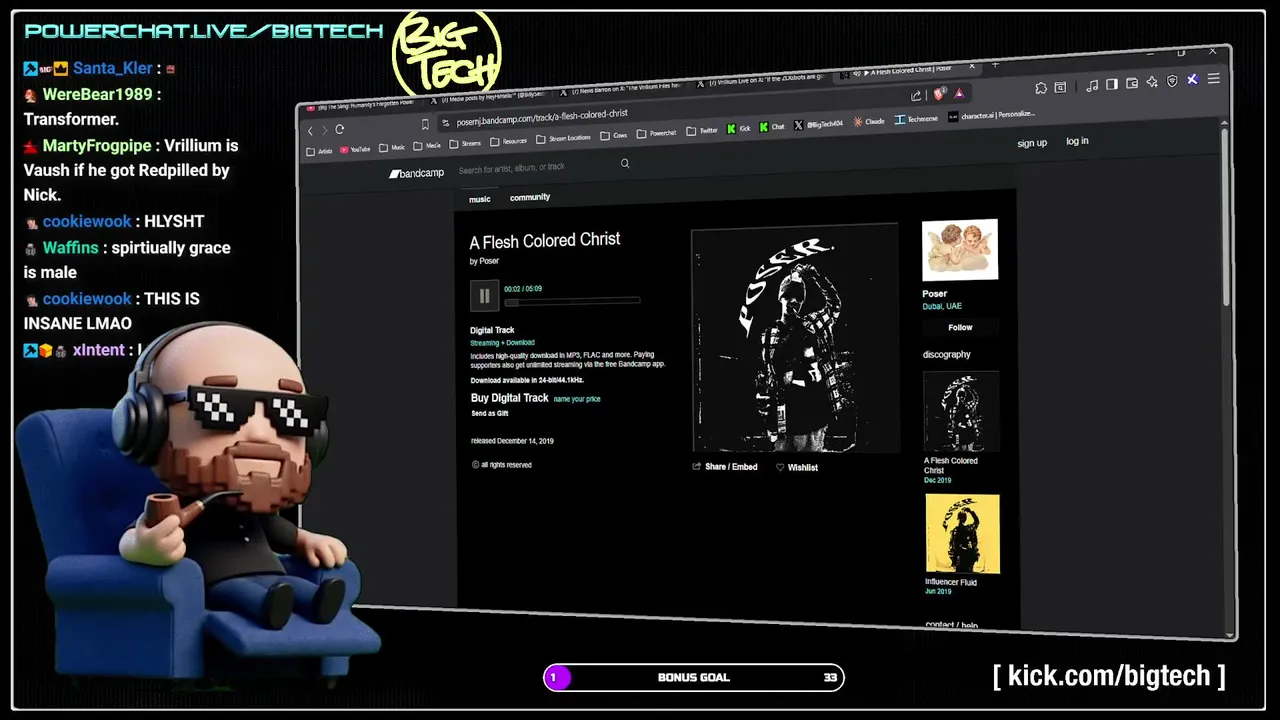The image size is (1280, 720).
Task: Open the Chat bookmark
Action: 772,127
